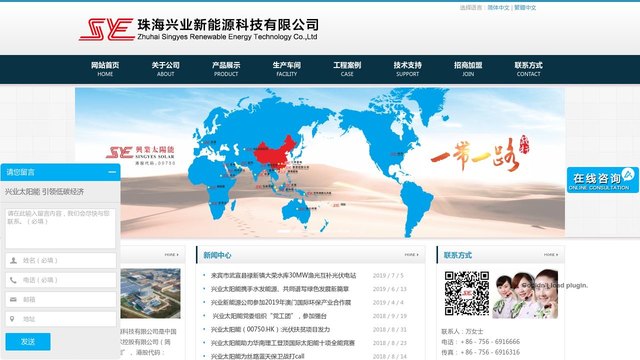Click the envelope icon in 邮箱 field
Image resolution: width=640 pixels, height=360 pixels.
click(x=13, y=300)
